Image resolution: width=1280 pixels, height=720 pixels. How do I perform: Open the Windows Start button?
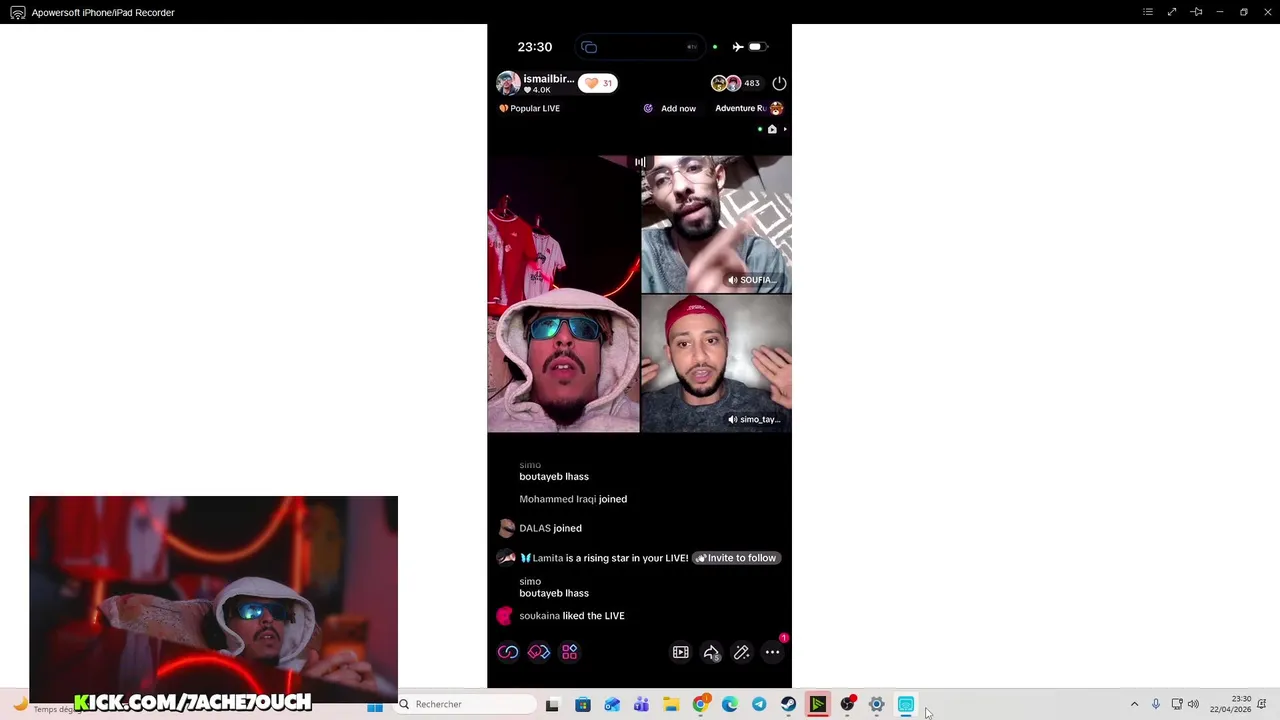(375, 705)
